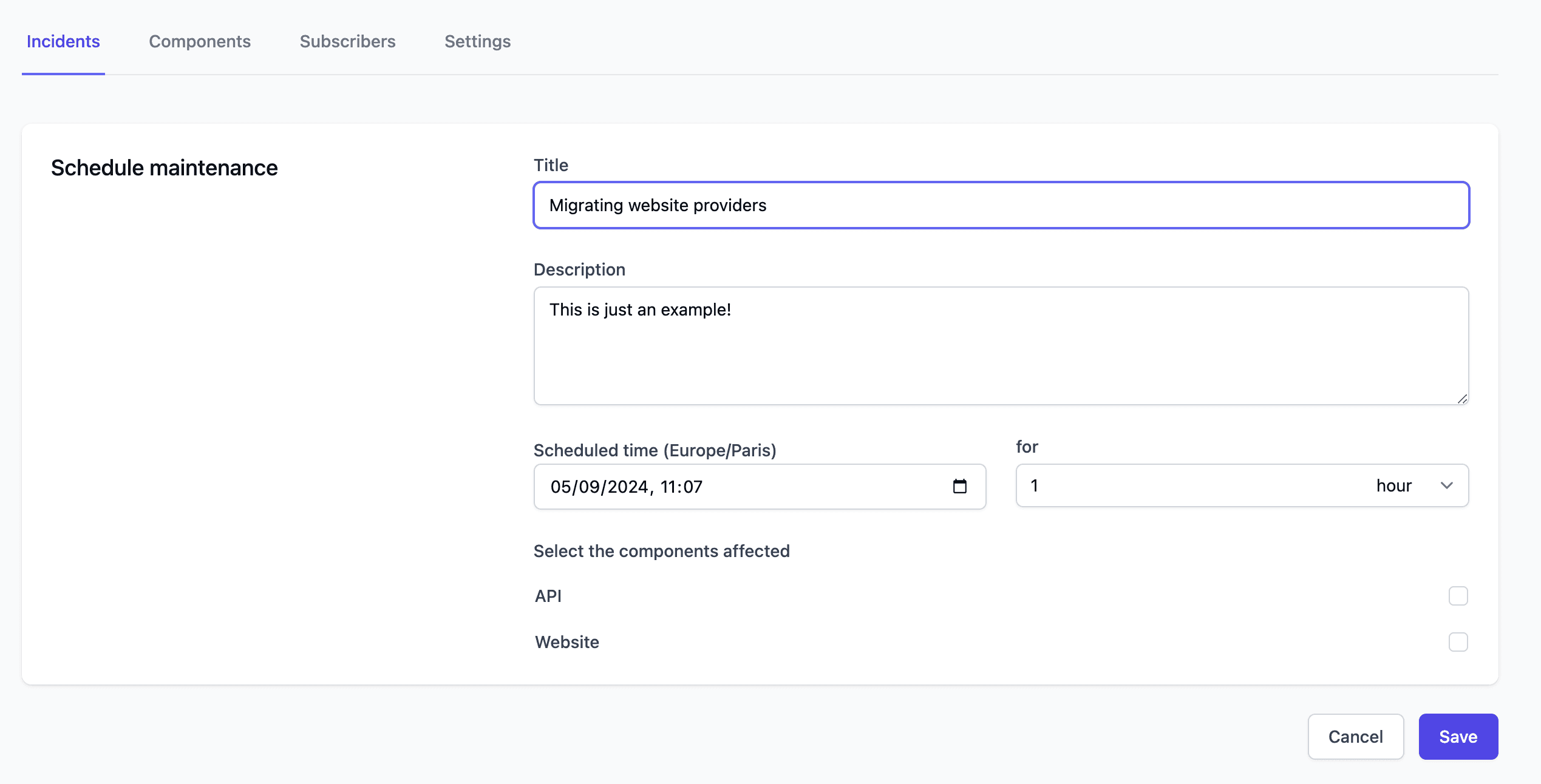Image resolution: width=1541 pixels, height=784 pixels.
Task: Click the example description text
Action: (641, 309)
